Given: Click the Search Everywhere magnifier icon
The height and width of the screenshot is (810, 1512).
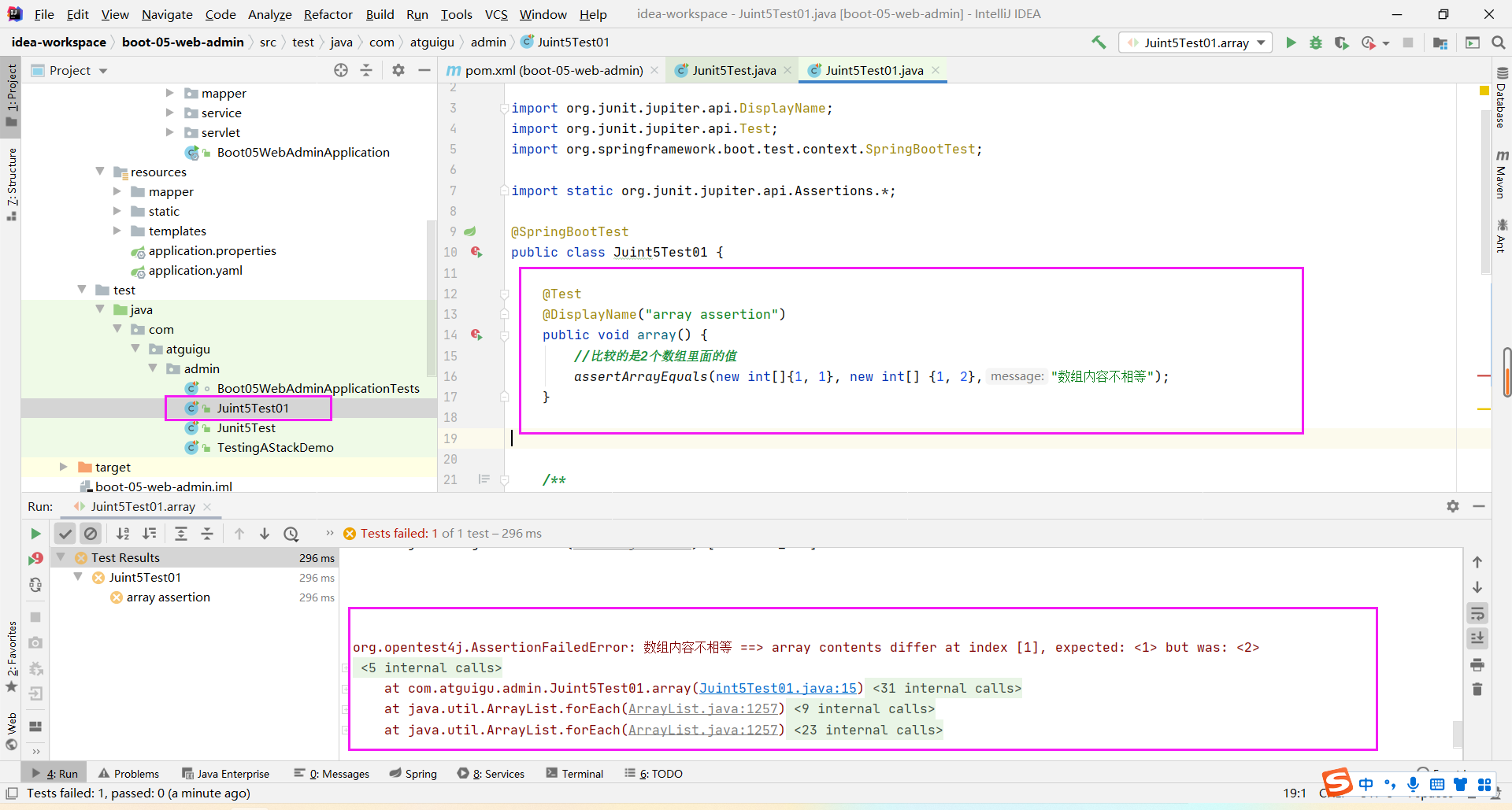Looking at the screenshot, I should 1499,43.
